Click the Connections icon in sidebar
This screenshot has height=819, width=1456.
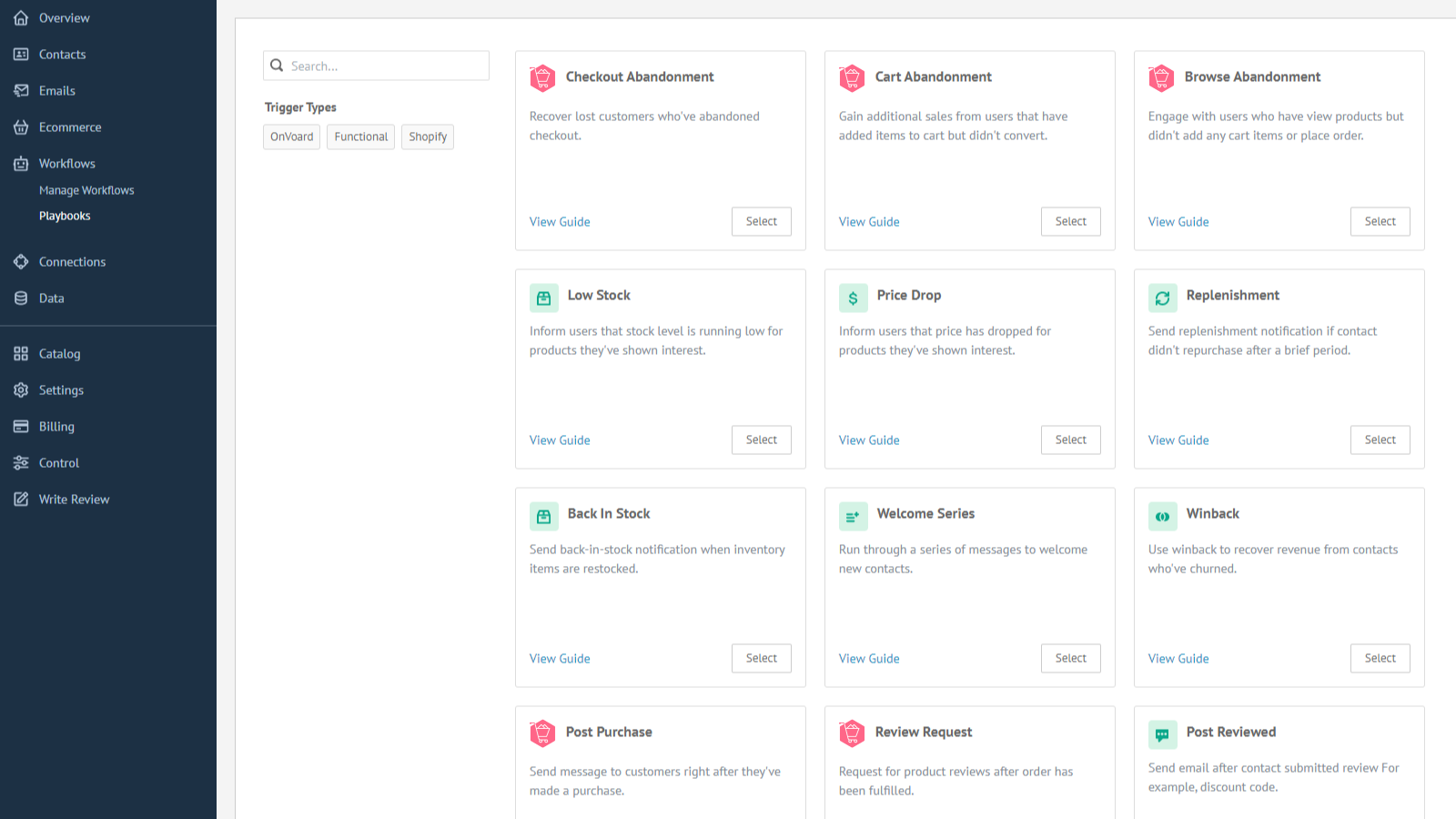point(21,262)
